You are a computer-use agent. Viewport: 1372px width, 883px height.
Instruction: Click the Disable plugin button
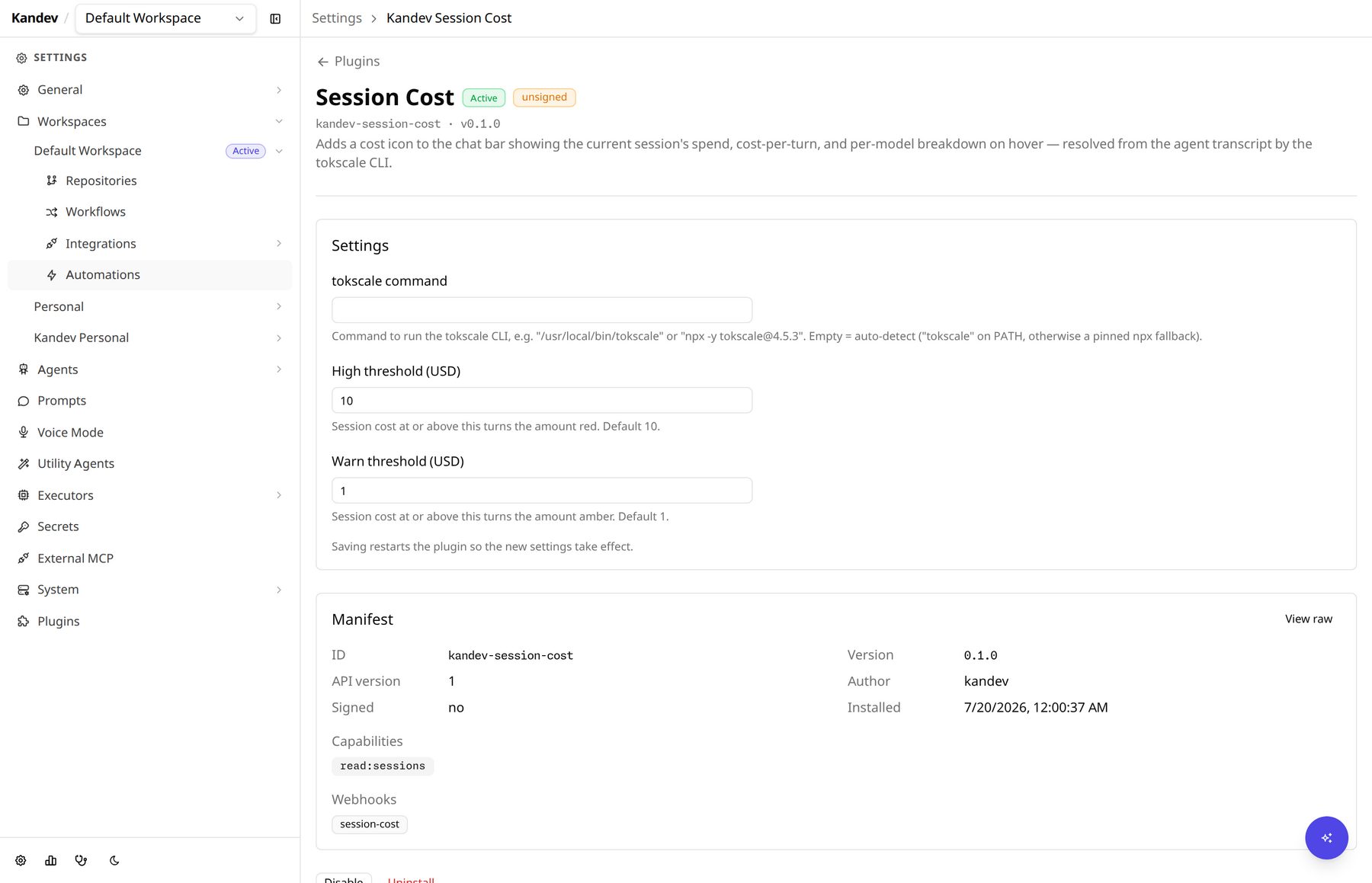pos(344,878)
